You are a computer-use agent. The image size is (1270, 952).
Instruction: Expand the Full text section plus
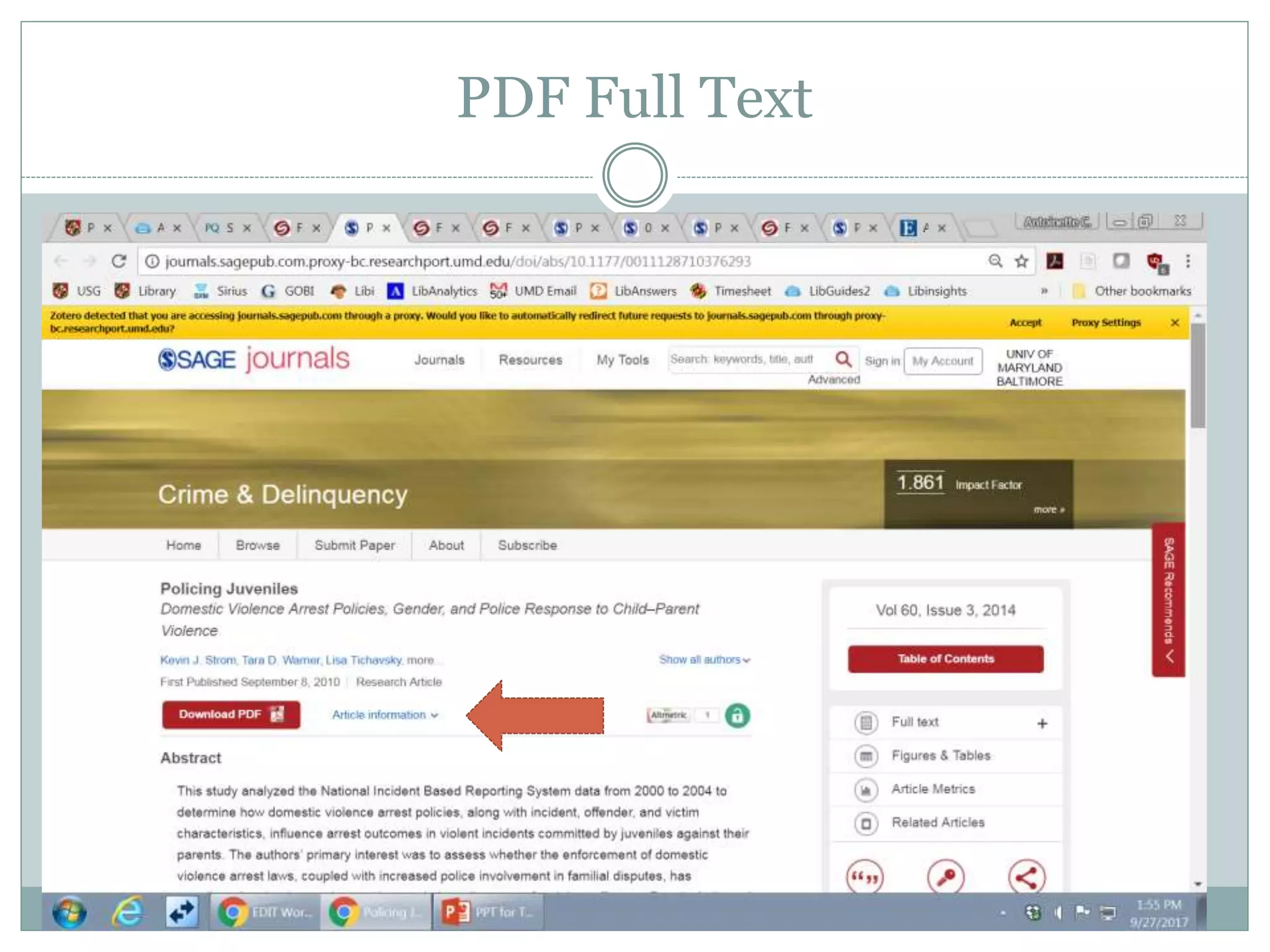tap(1042, 723)
